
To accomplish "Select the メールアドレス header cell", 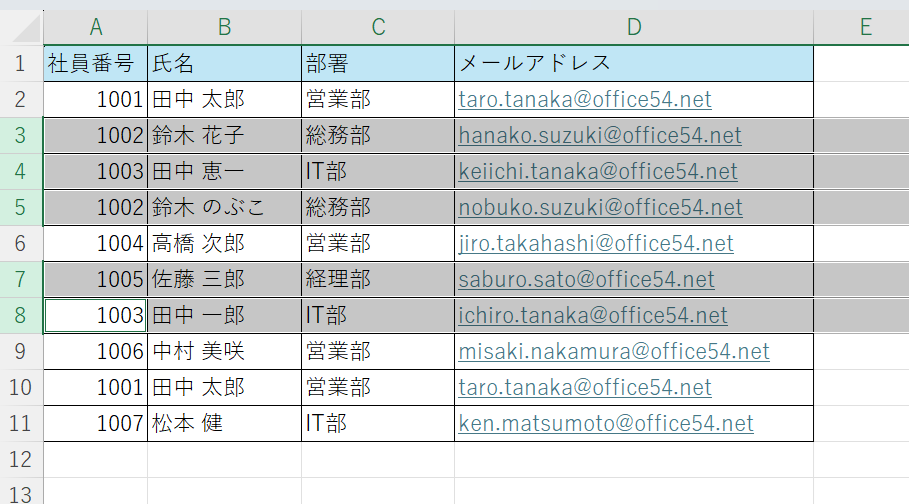I will [633, 63].
